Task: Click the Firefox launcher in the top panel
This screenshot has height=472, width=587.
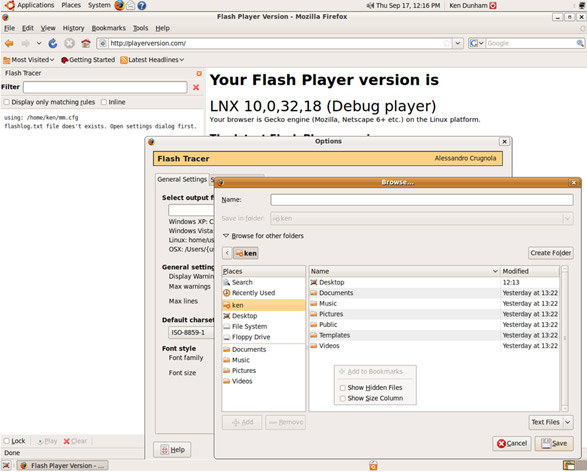Action: tap(119, 5)
